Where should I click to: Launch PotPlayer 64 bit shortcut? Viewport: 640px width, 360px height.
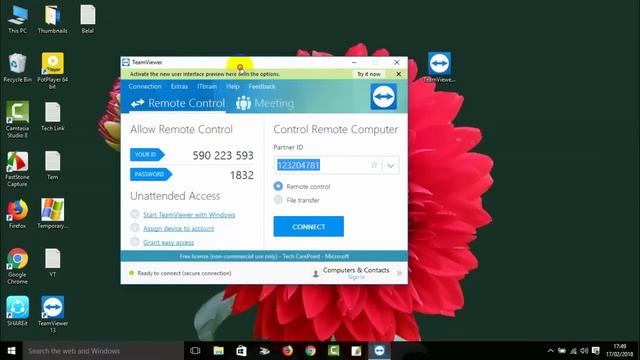[53, 69]
